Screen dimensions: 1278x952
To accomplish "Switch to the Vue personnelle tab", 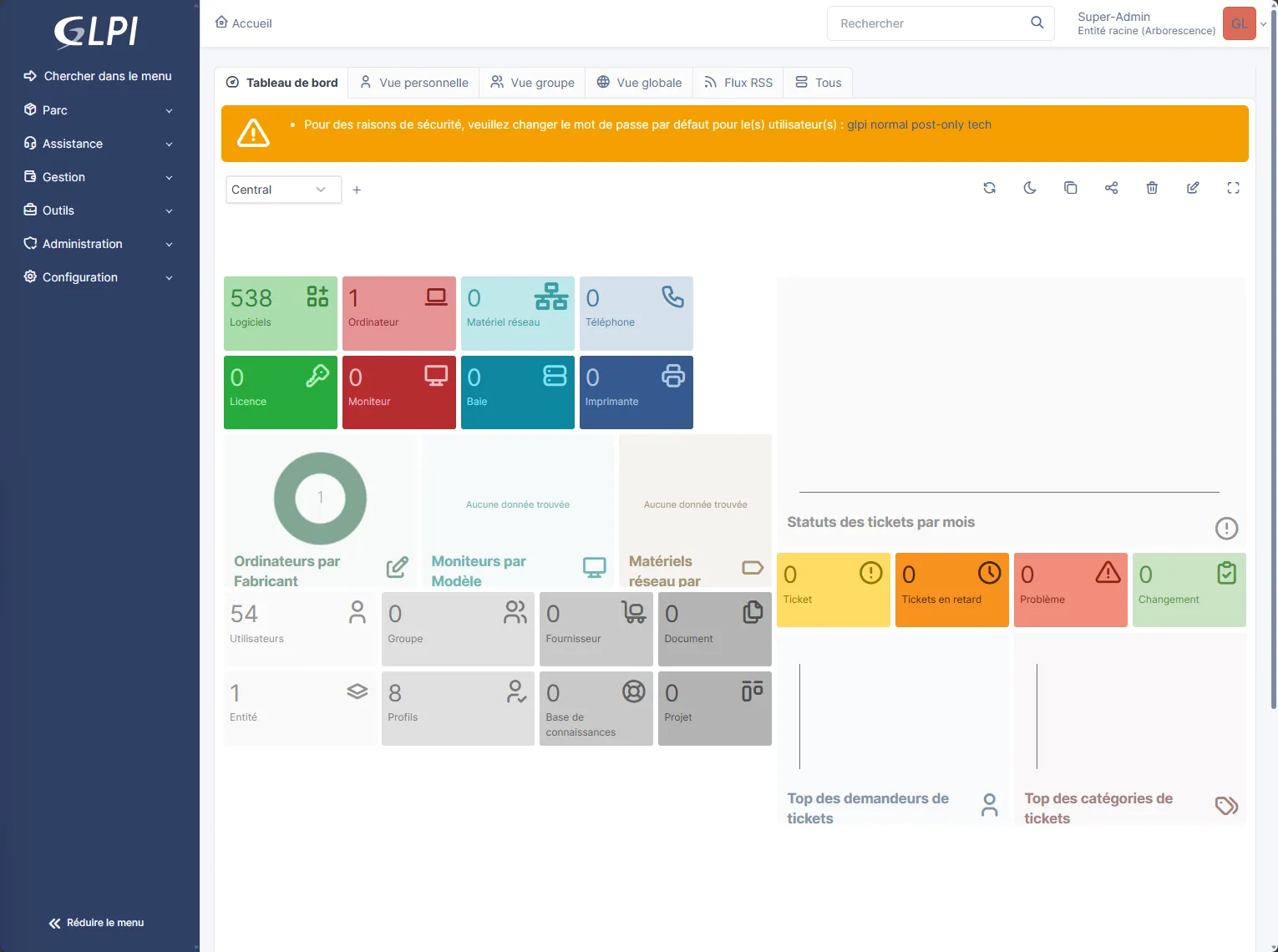I will tap(414, 83).
